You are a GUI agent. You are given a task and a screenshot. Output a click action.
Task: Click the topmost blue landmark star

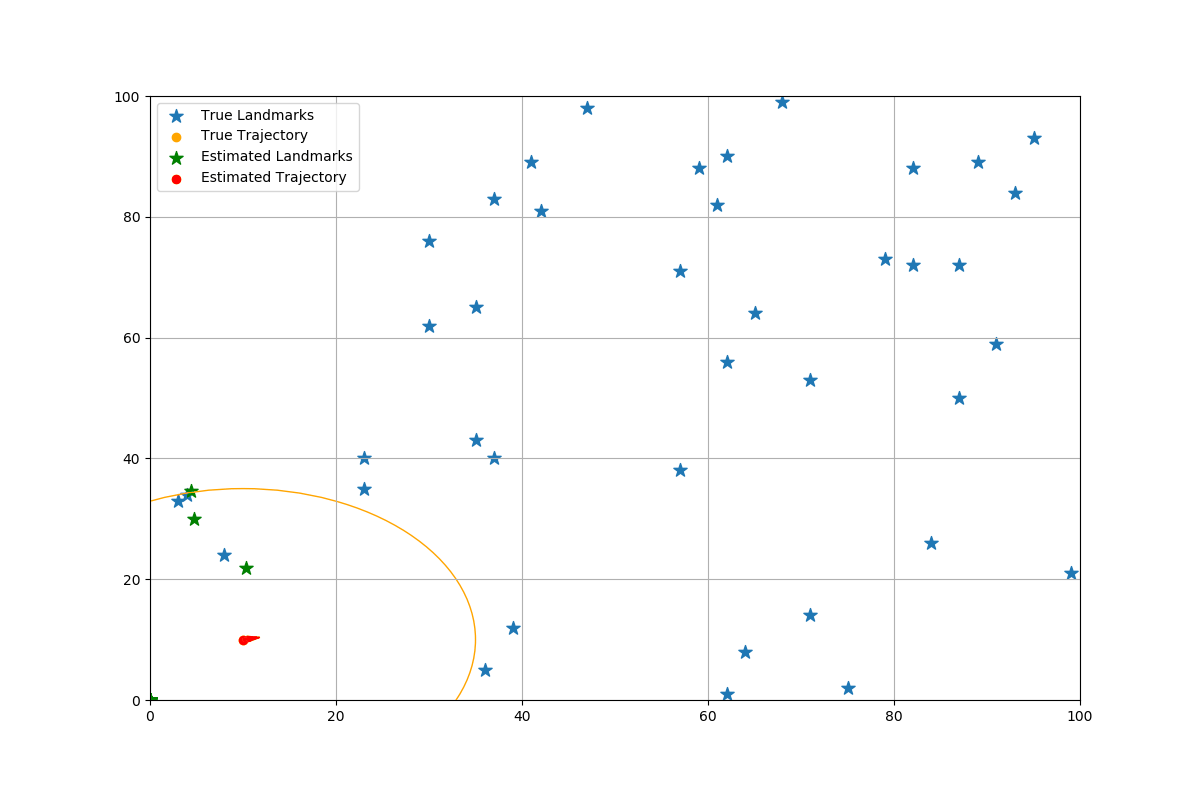[782, 102]
